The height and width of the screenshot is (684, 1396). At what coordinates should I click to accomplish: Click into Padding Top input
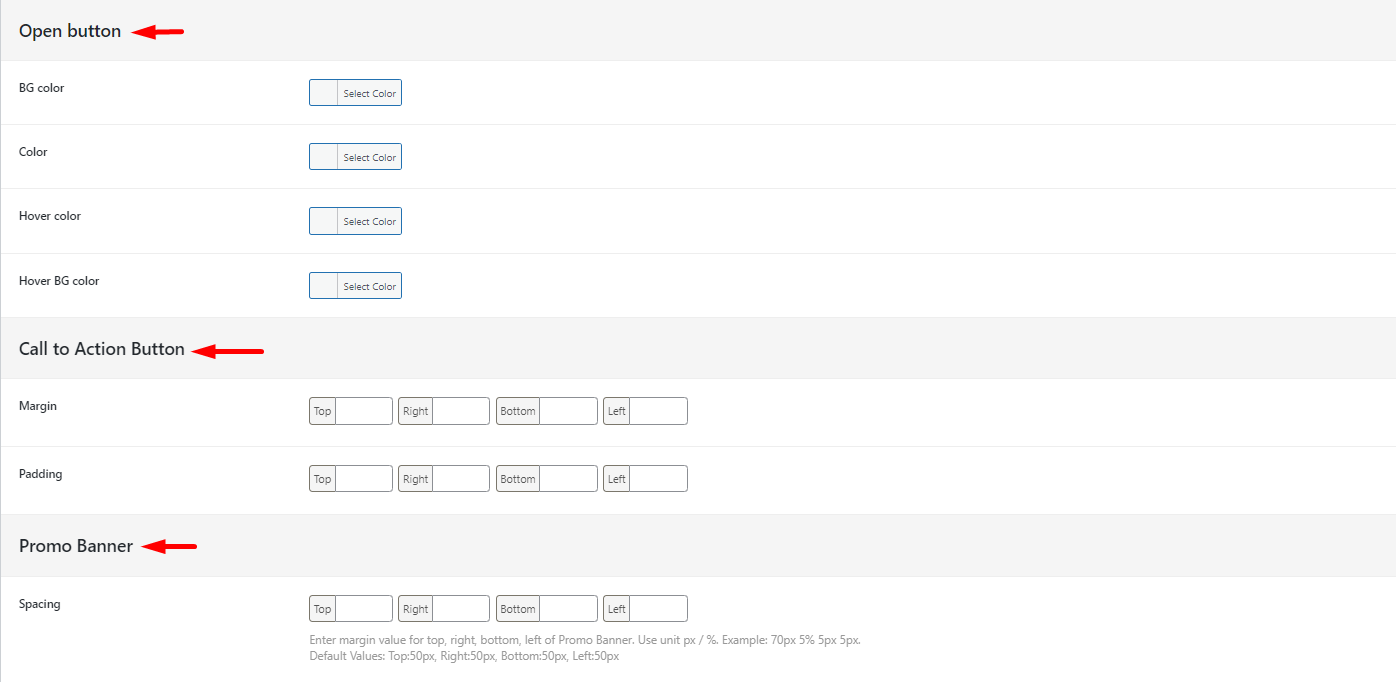click(x=363, y=479)
